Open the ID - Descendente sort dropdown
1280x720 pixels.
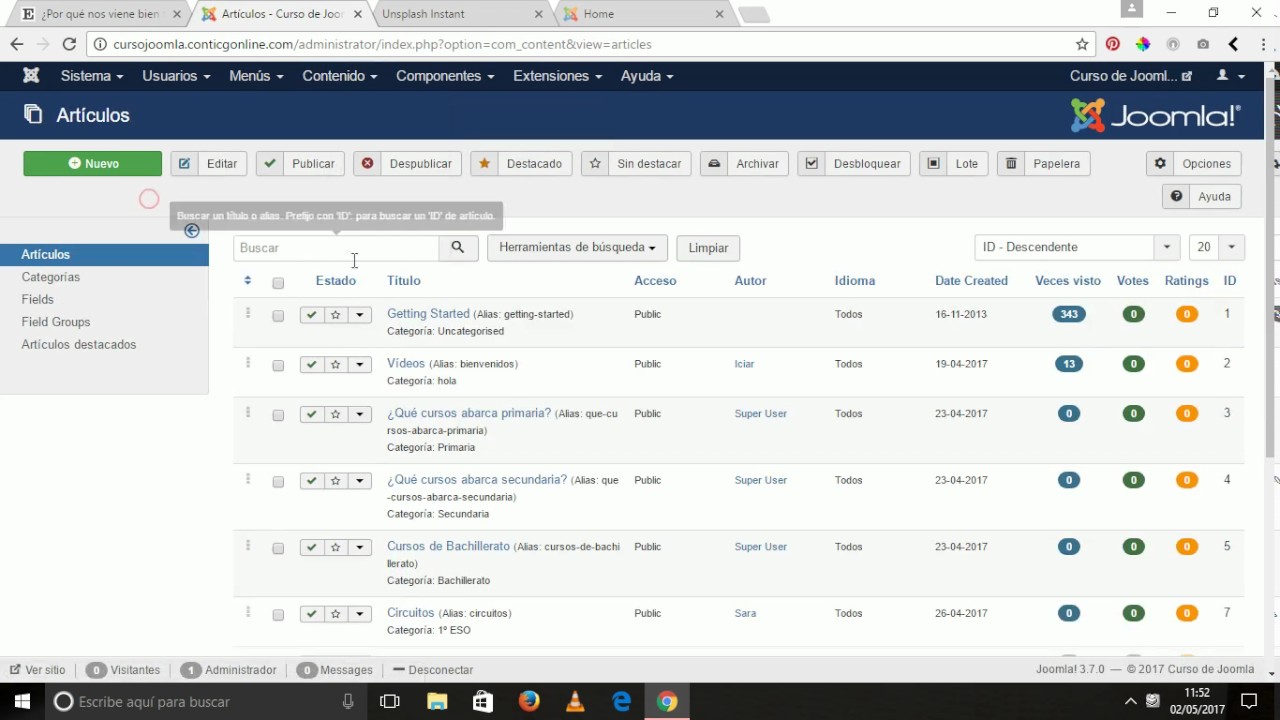click(x=1077, y=247)
